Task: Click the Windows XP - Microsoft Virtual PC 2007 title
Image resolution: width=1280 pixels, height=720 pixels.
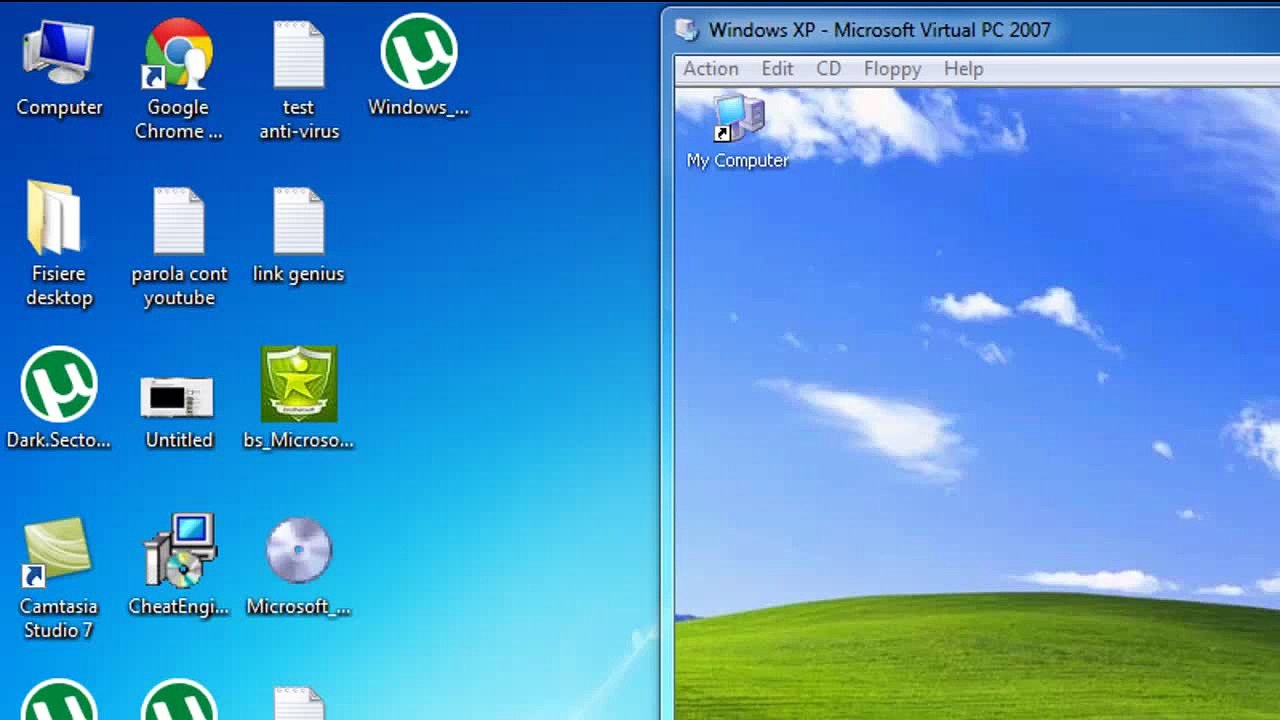Action: (880, 30)
